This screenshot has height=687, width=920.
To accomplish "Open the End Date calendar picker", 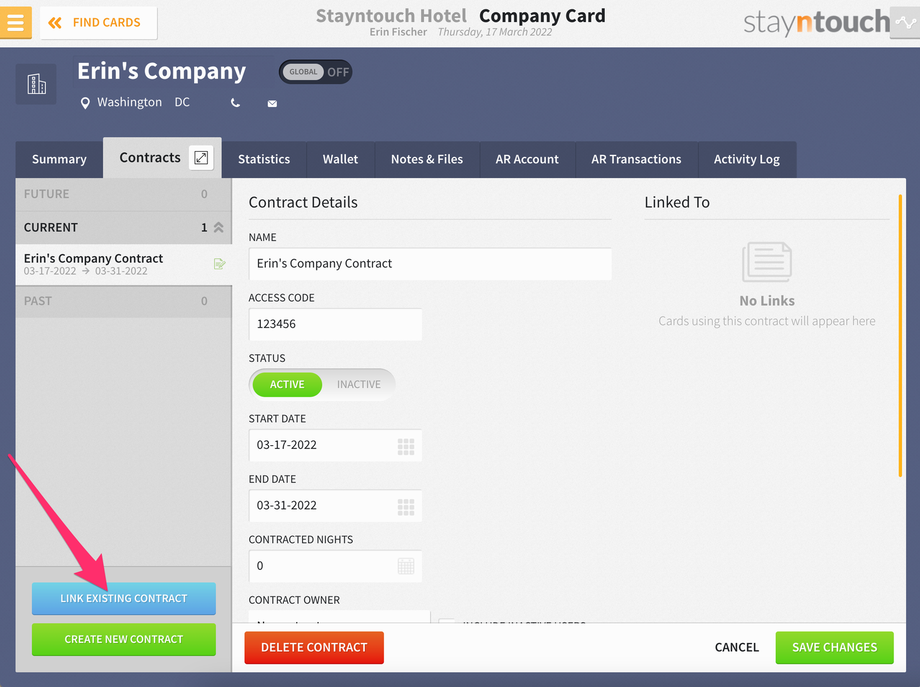I will [406, 507].
